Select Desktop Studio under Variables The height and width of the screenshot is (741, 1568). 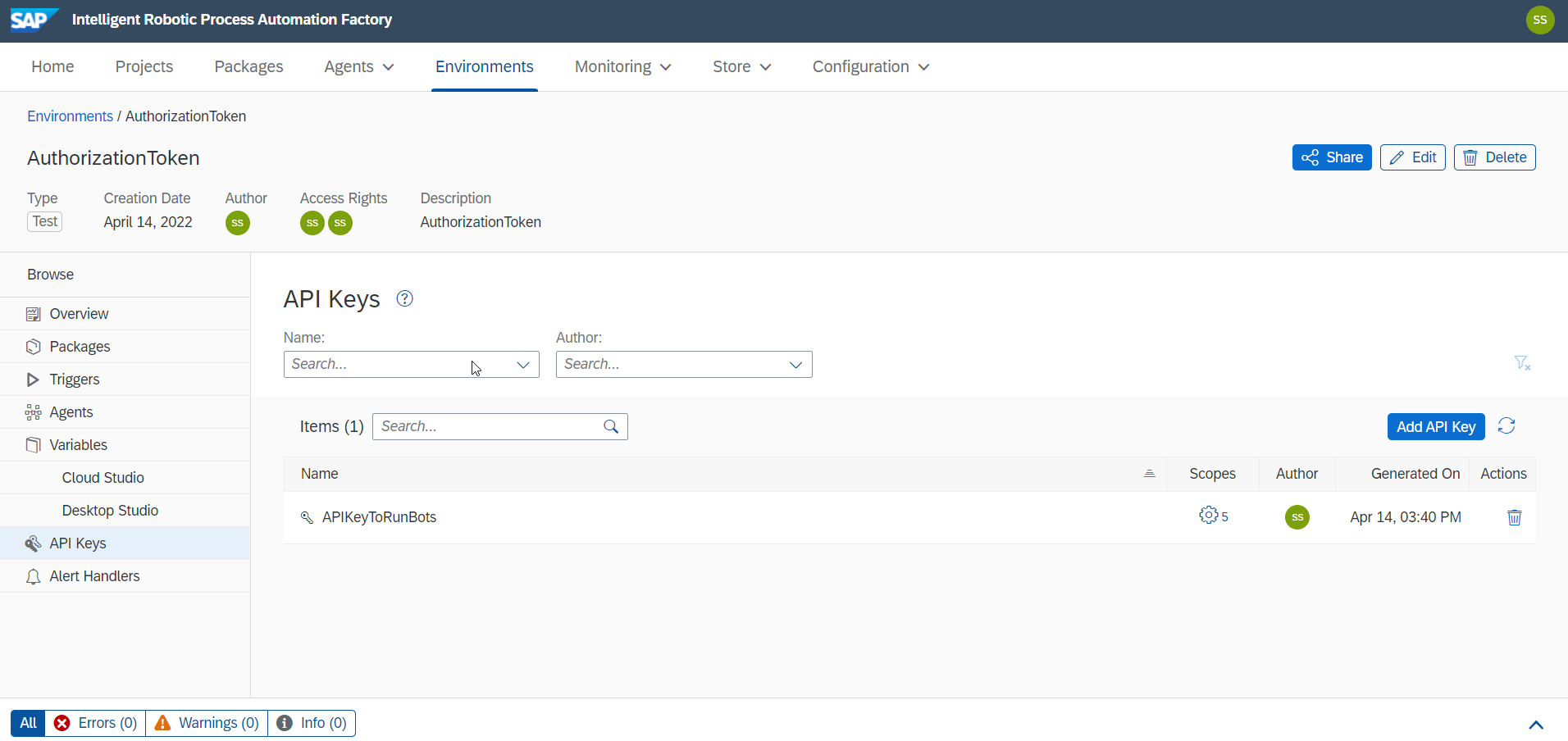click(125, 511)
